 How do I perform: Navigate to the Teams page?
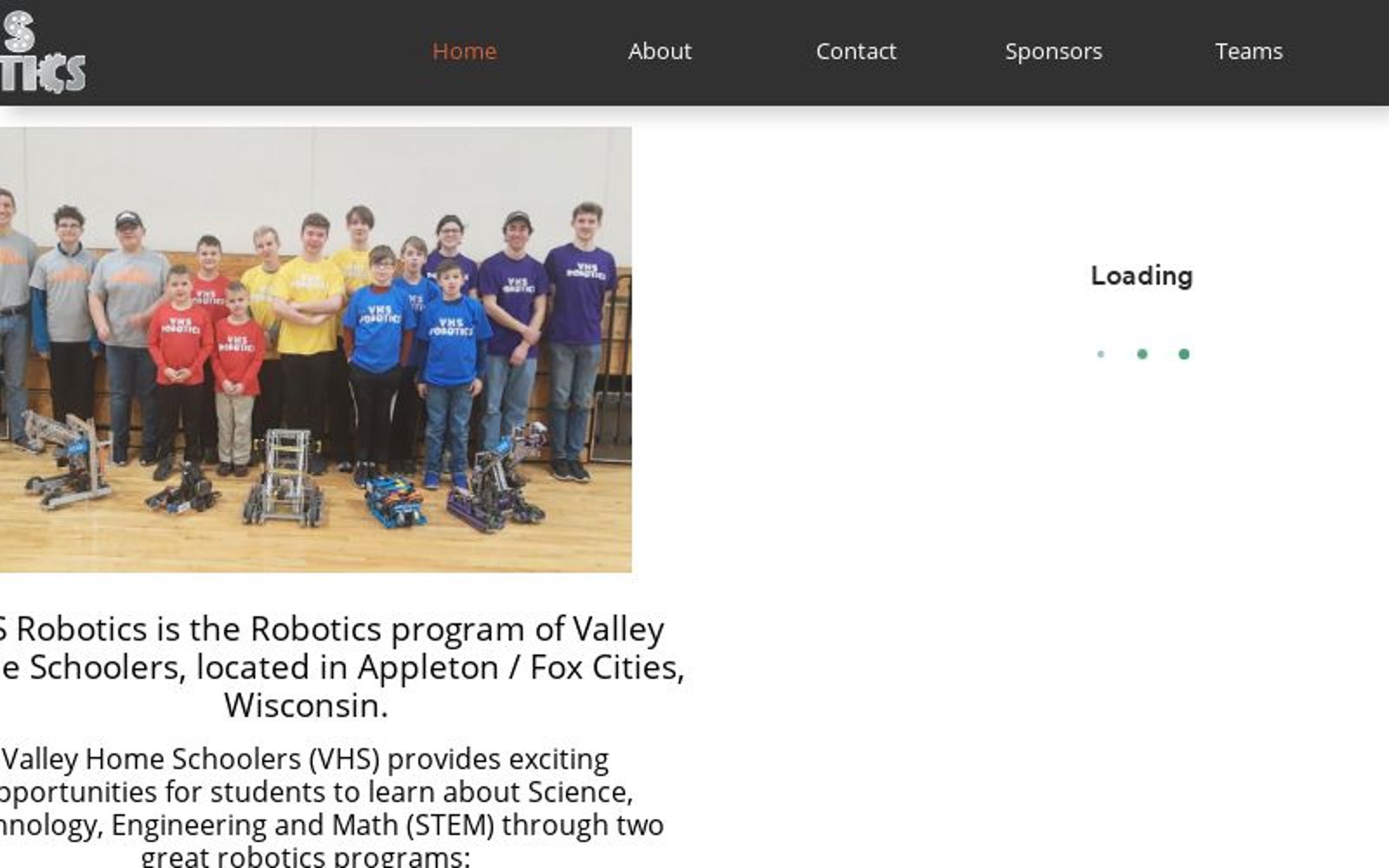(x=1248, y=51)
